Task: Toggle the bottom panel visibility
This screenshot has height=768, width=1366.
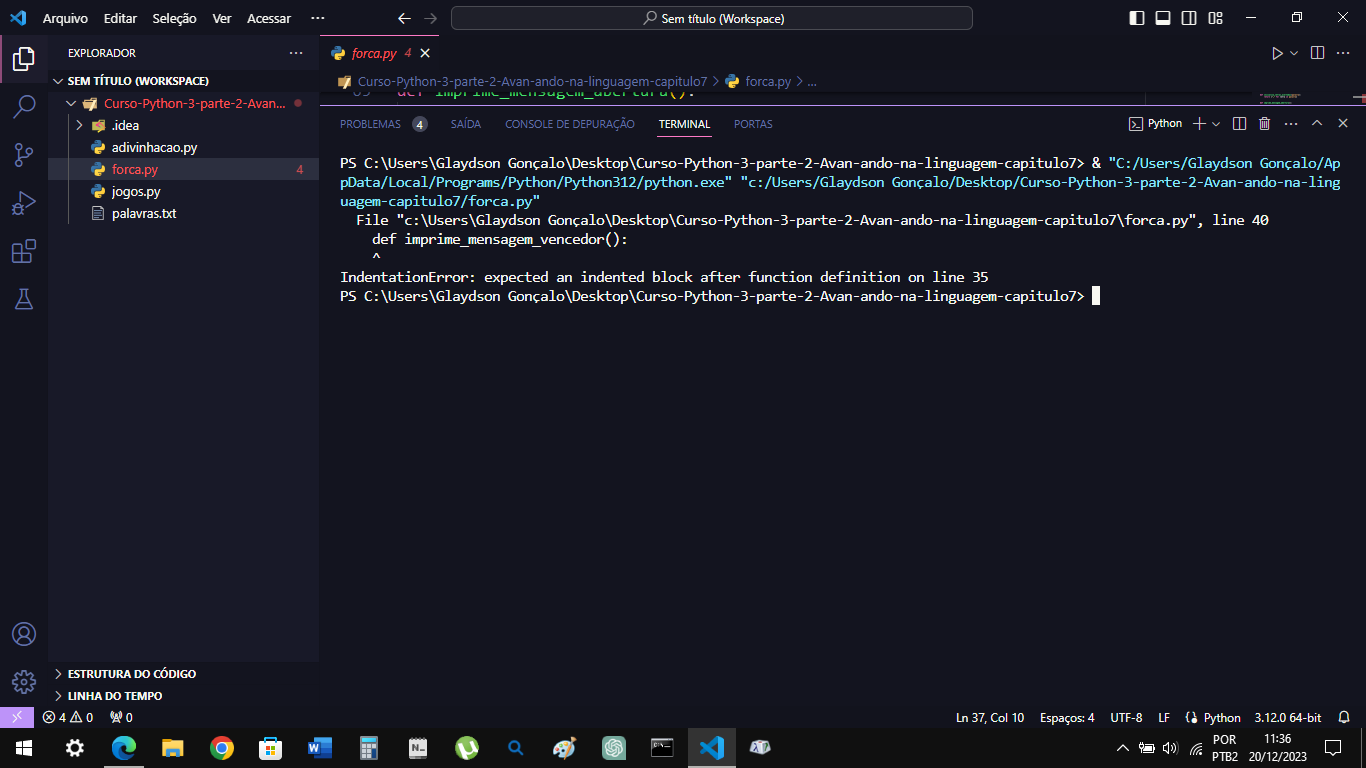Action: [1163, 18]
